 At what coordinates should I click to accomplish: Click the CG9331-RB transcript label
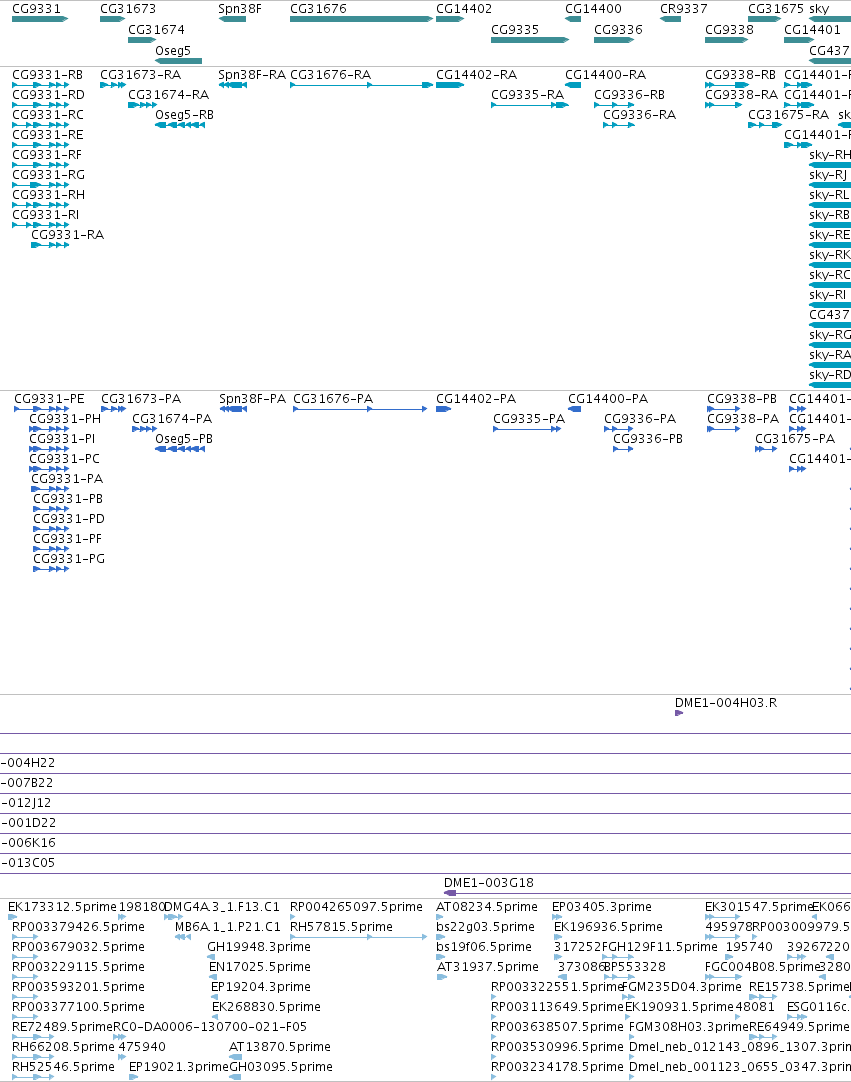pyautogui.click(x=48, y=75)
